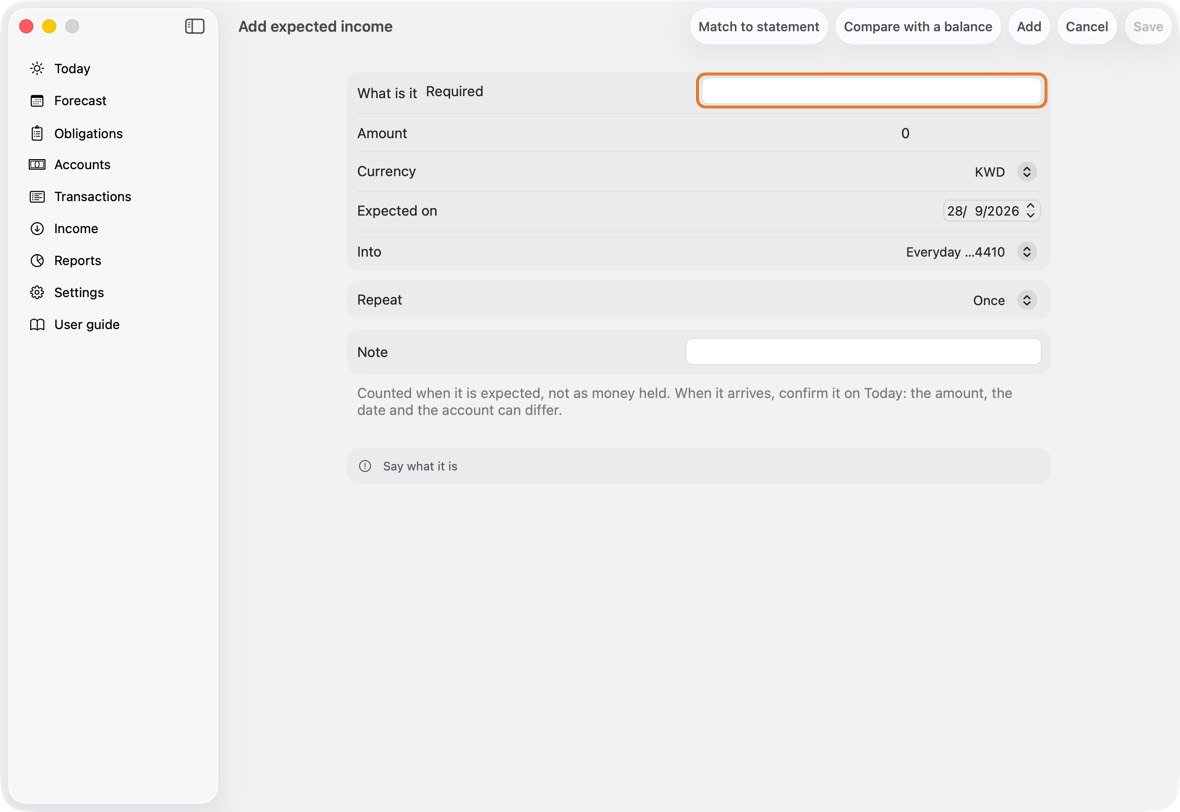Open the Currency KWD dropdown
1180x812 pixels.
(1005, 172)
